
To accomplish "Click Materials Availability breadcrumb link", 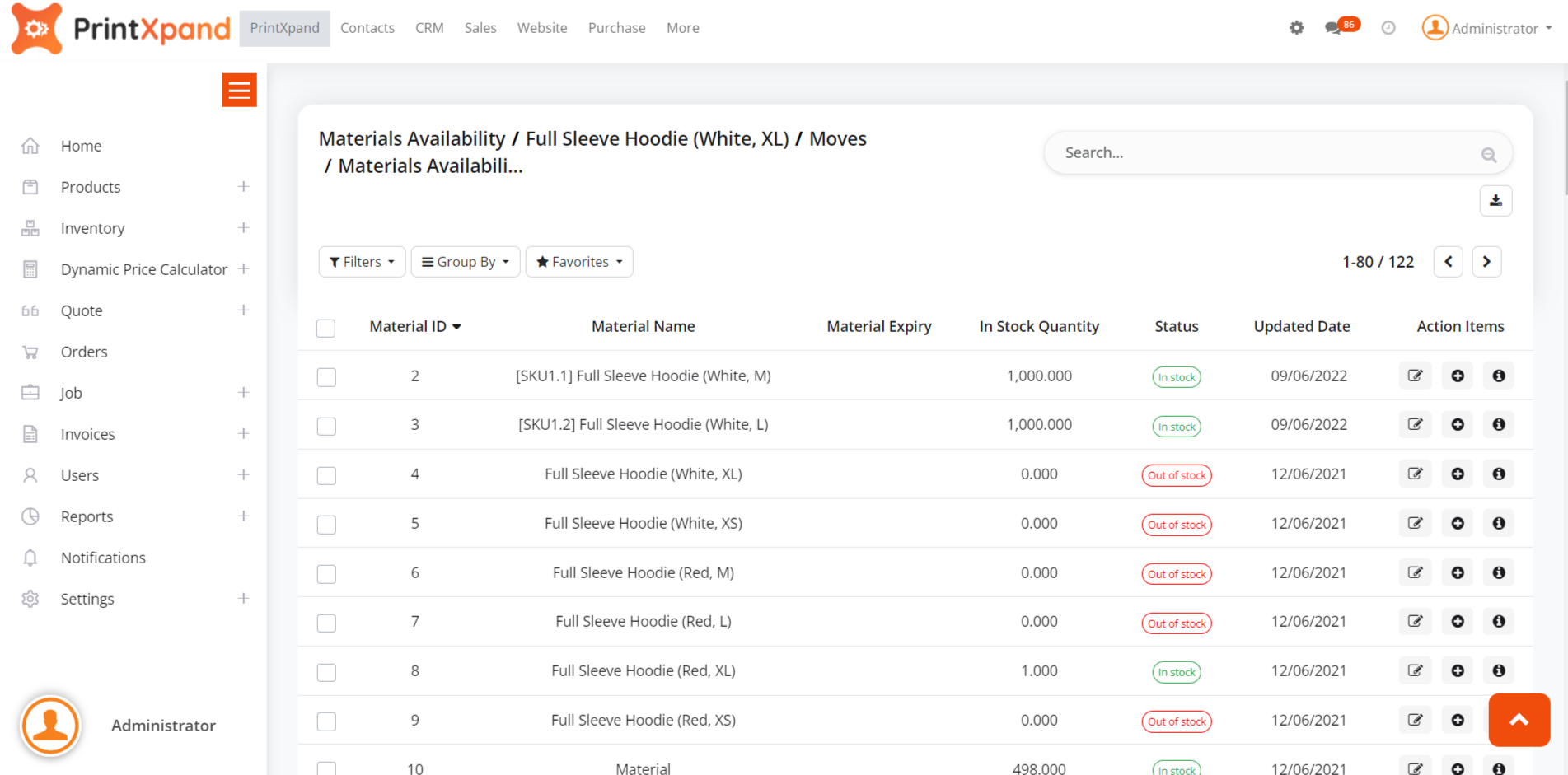I will [411, 139].
